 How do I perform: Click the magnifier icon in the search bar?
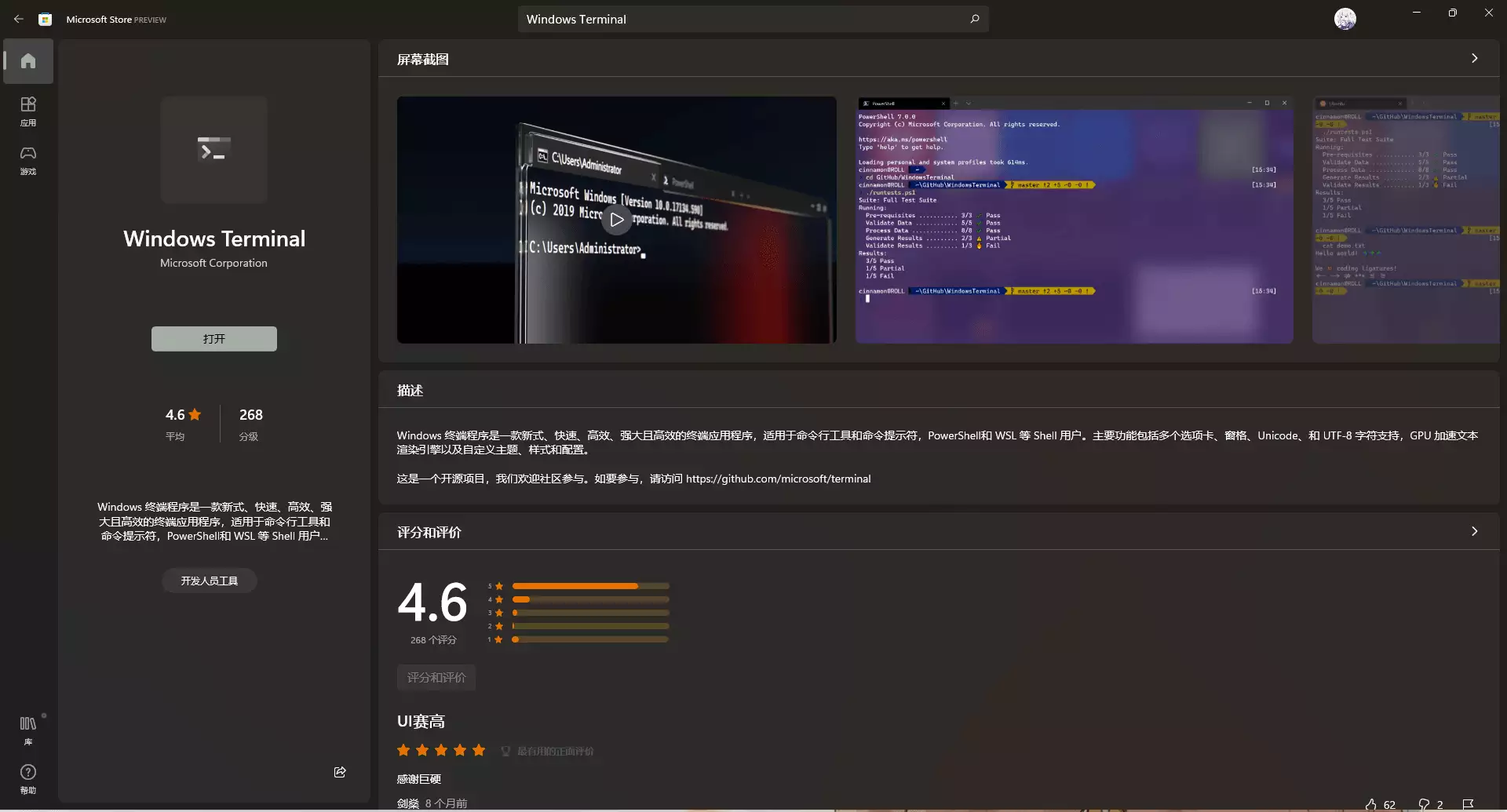point(974,19)
